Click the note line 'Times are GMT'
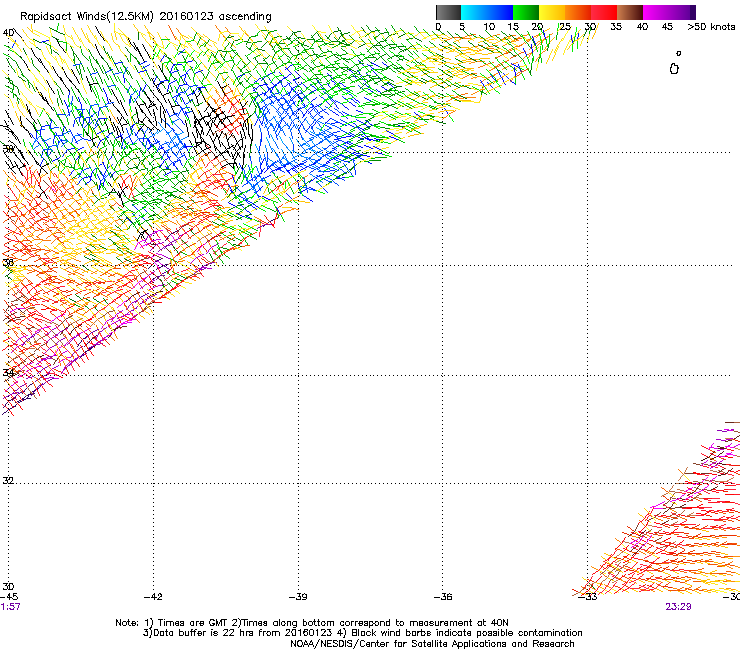The width and height of the screenshot is (740, 650). coord(193,623)
